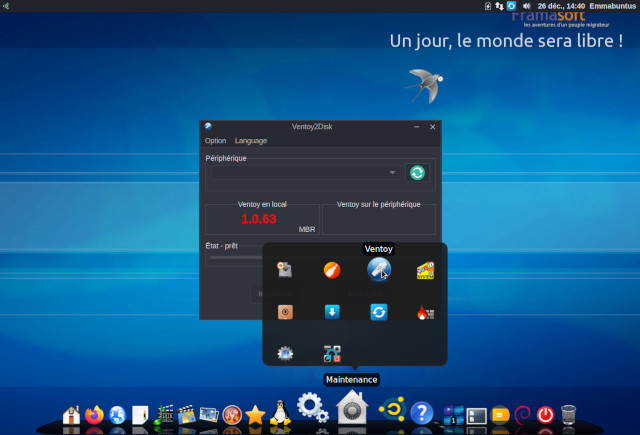Open the globe Internet launcher in dock
The height and width of the screenshot is (435, 640).
click(x=118, y=415)
